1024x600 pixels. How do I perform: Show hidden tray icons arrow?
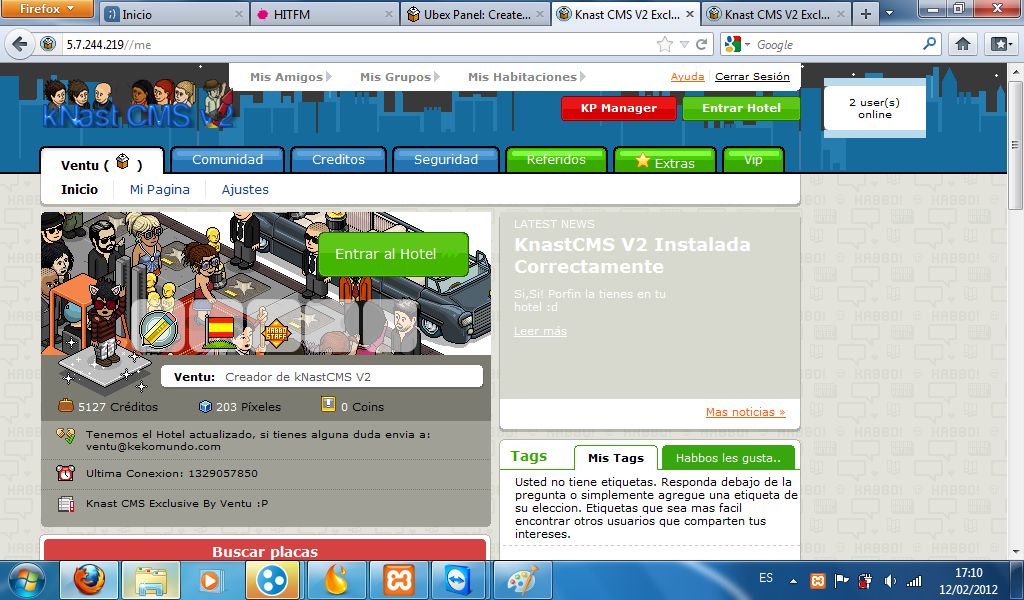(793, 580)
